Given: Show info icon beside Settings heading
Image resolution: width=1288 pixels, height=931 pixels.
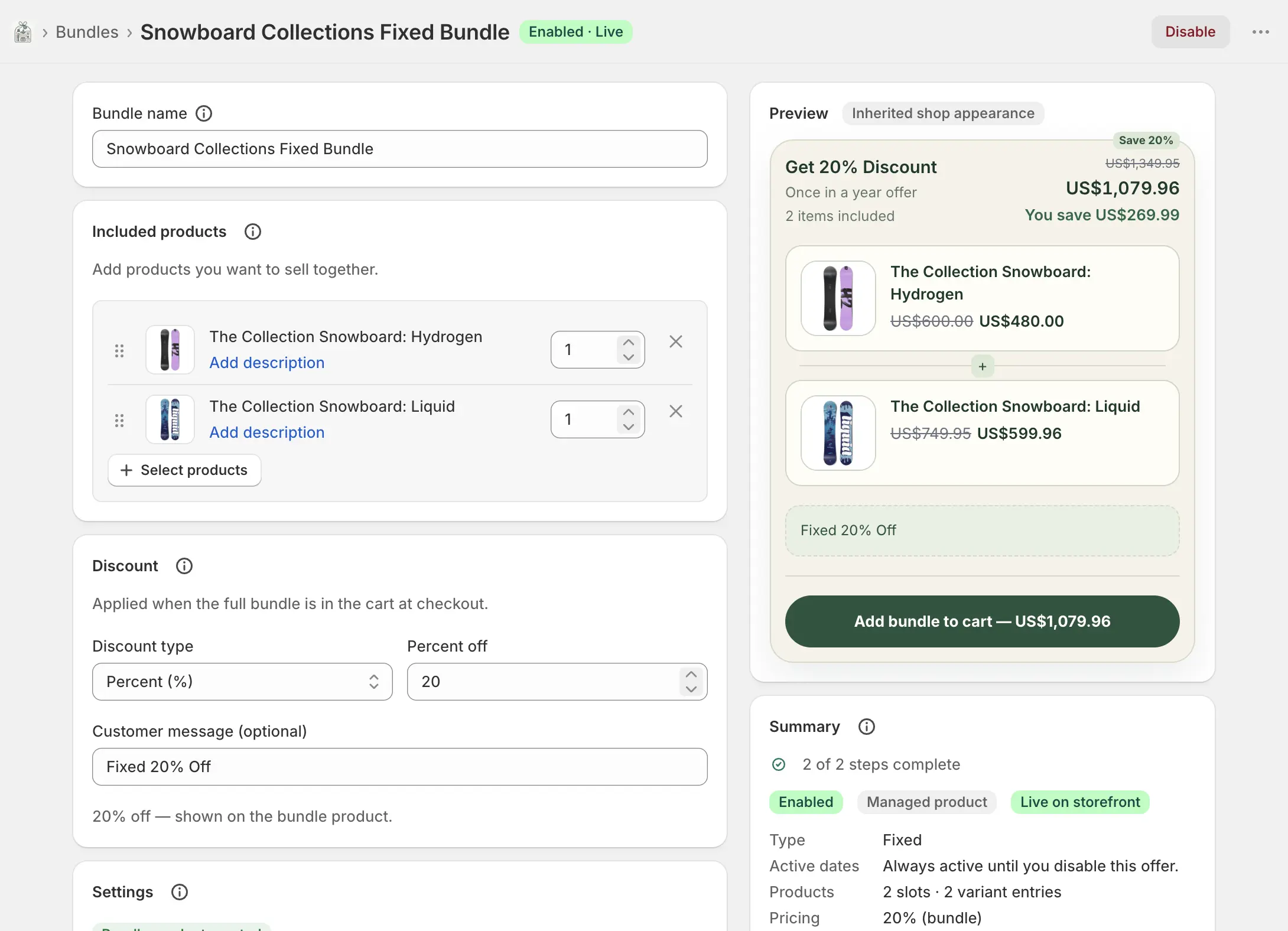Looking at the screenshot, I should click(x=180, y=892).
